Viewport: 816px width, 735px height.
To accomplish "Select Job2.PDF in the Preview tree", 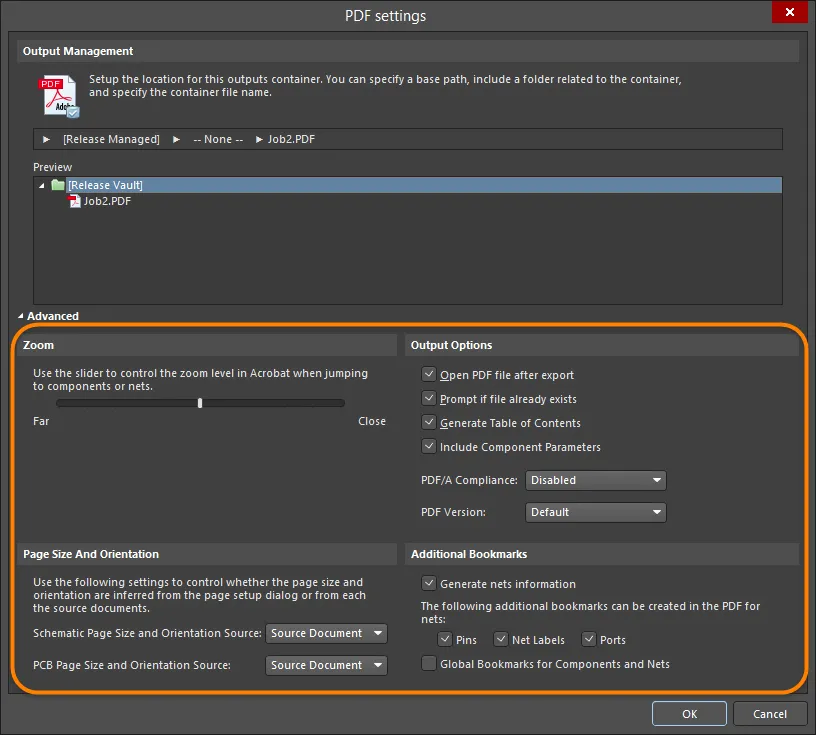I will 107,201.
